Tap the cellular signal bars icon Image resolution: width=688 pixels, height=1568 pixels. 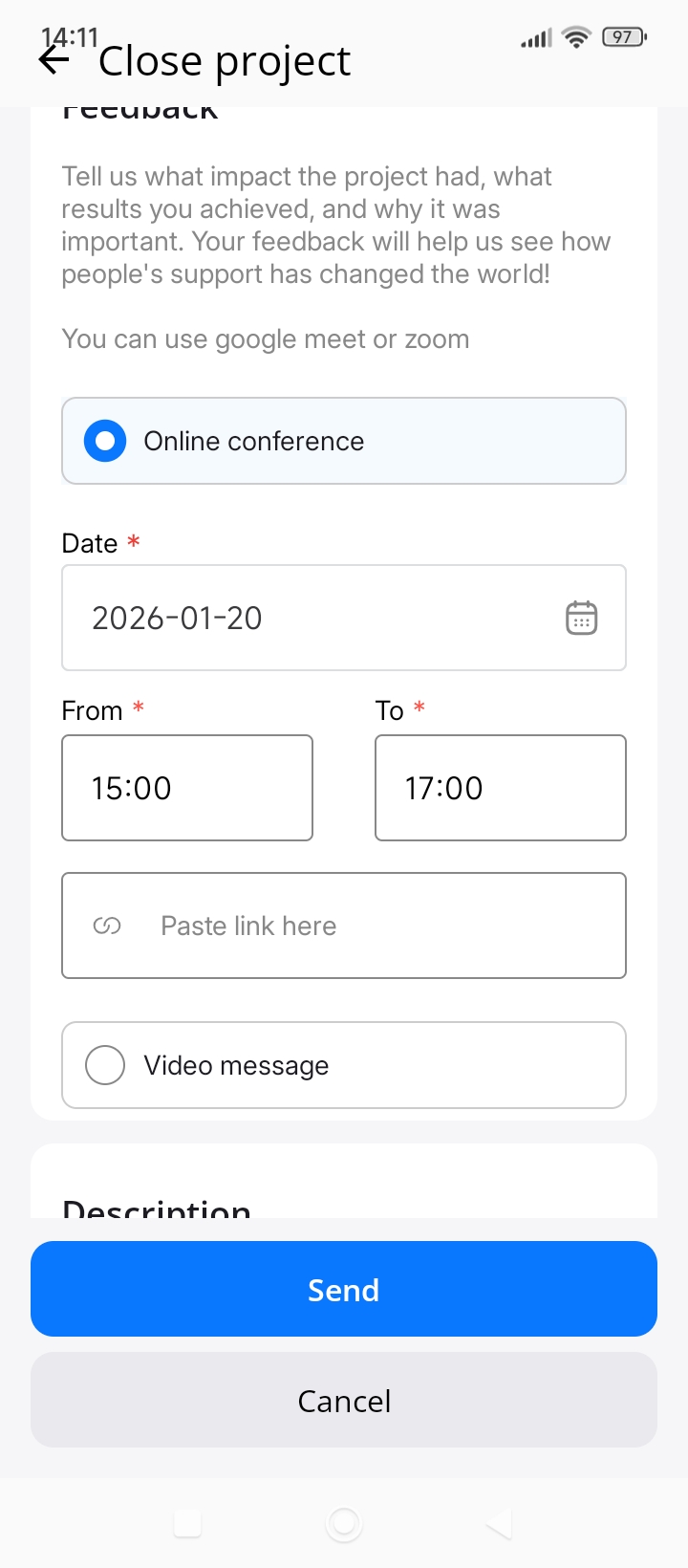[536, 38]
